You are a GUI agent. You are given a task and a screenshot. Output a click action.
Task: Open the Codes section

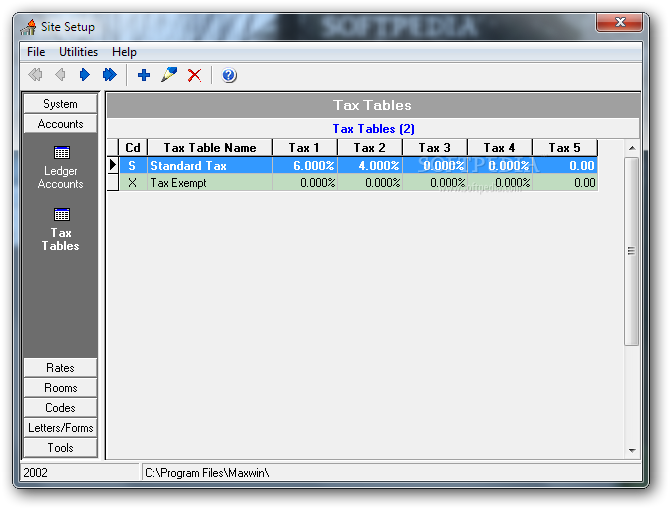tap(60, 408)
